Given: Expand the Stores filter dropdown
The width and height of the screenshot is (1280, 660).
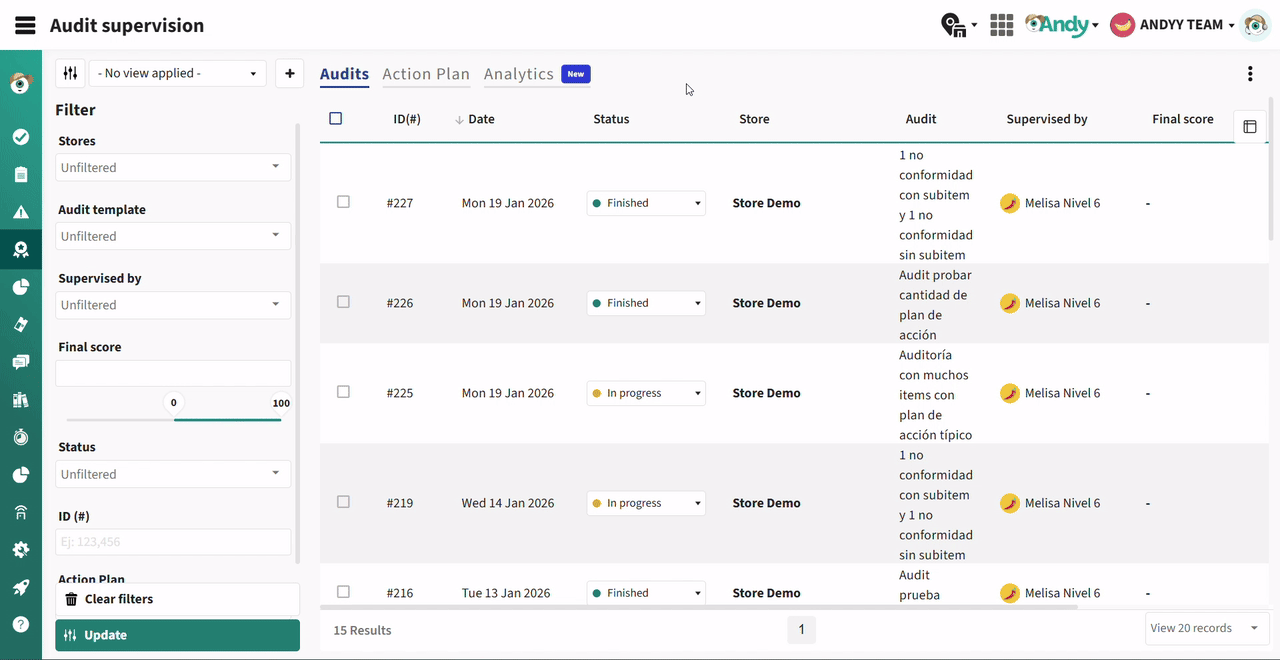Looking at the screenshot, I should tap(173, 167).
